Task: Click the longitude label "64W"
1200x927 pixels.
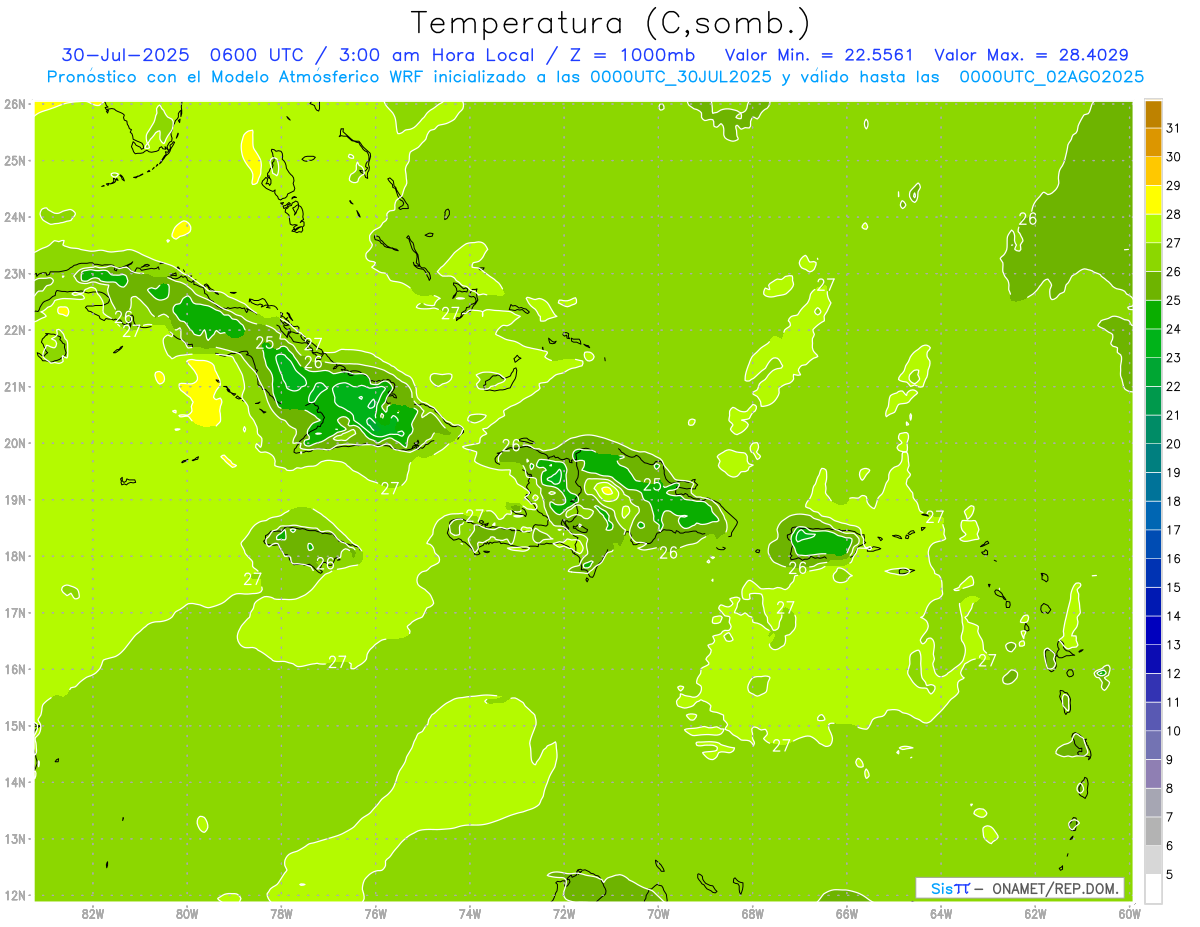Action: 941,912
